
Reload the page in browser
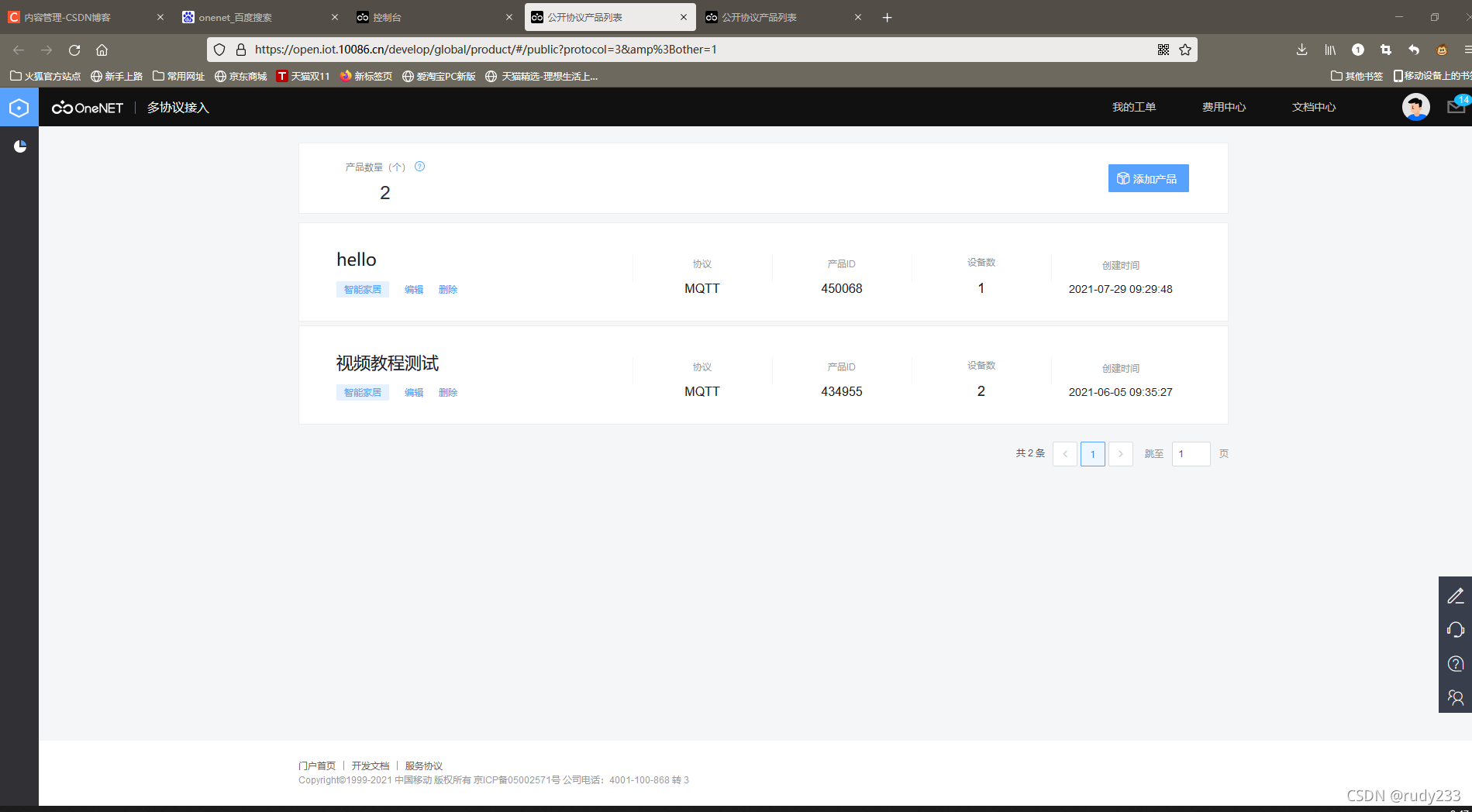tap(74, 50)
